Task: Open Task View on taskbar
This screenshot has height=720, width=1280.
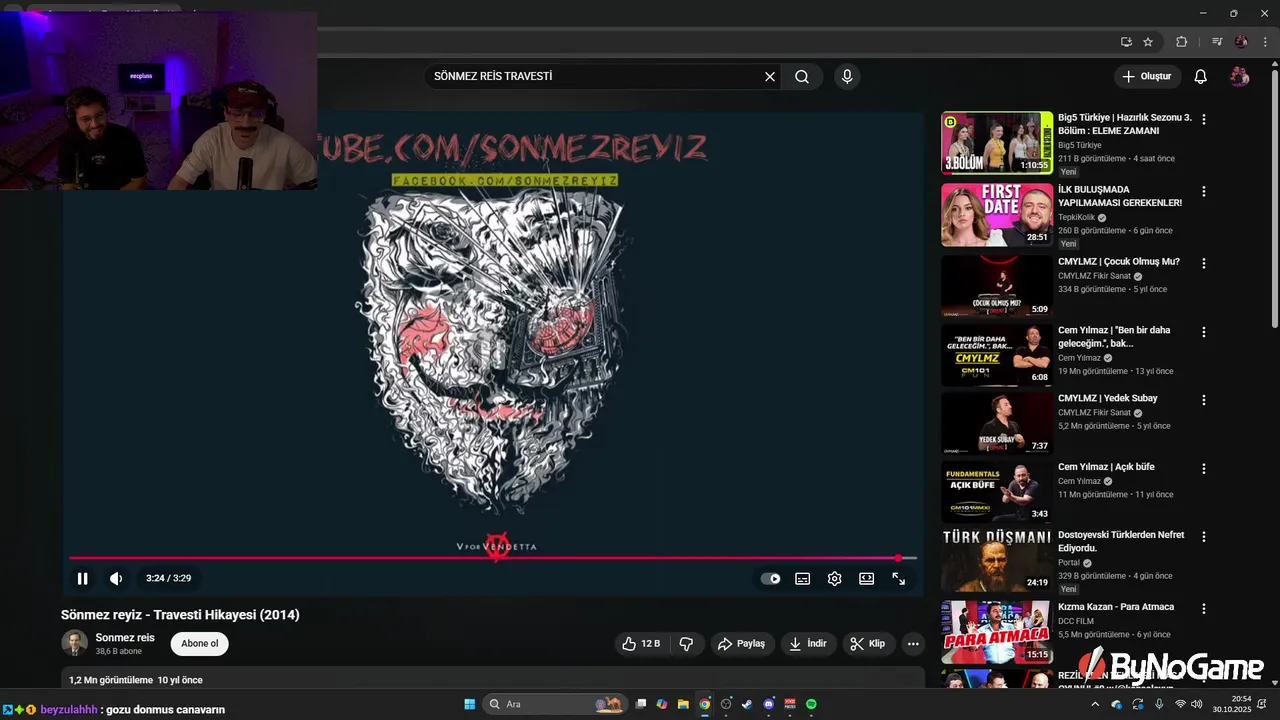Action: tap(641, 704)
